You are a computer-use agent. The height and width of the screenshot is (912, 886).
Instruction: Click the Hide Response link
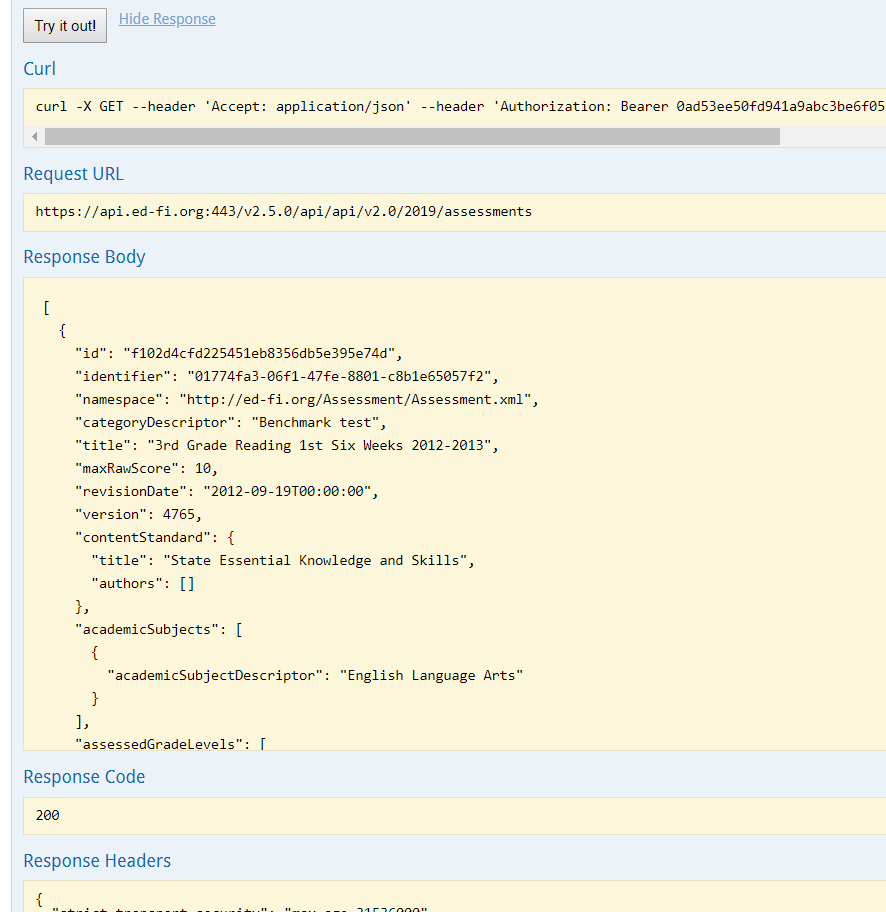[167, 19]
